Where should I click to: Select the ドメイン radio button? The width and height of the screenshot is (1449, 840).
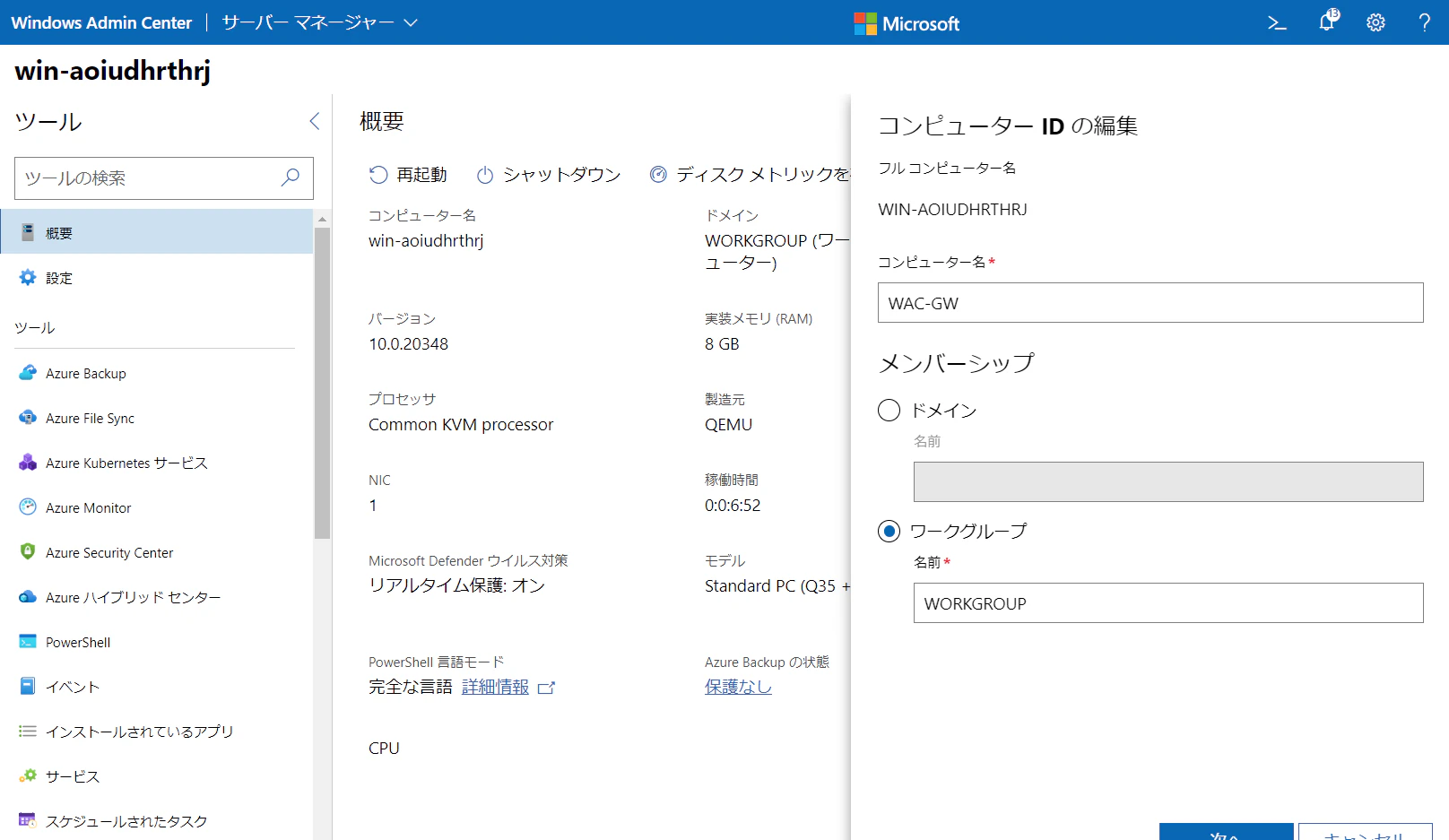pyautogui.click(x=889, y=411)
